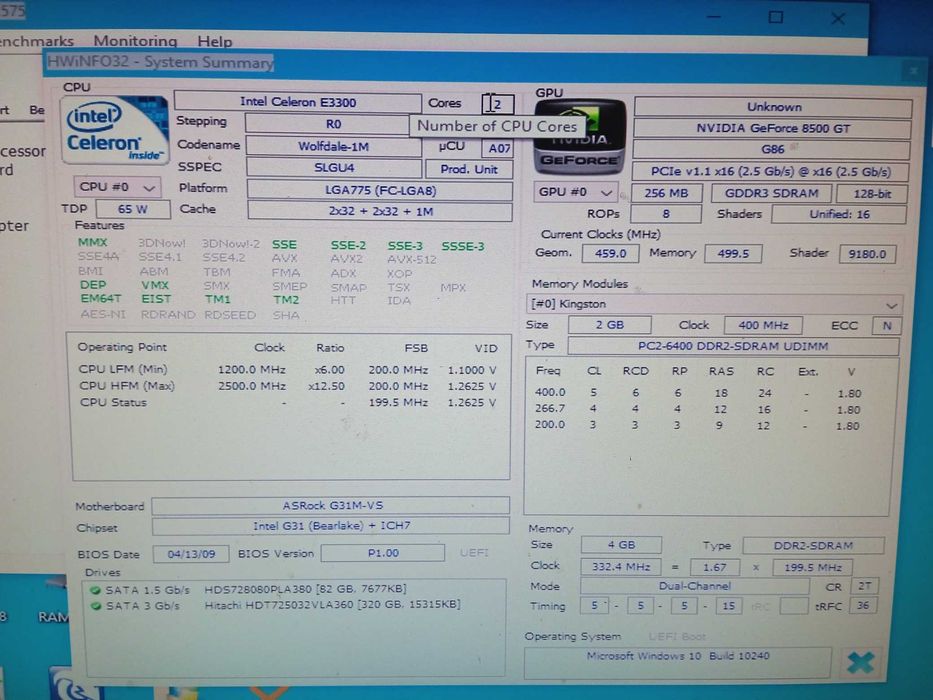Click the memory module Size value 2 GB
This screenshot has width=933, height=700.
(x=610, y=325)
